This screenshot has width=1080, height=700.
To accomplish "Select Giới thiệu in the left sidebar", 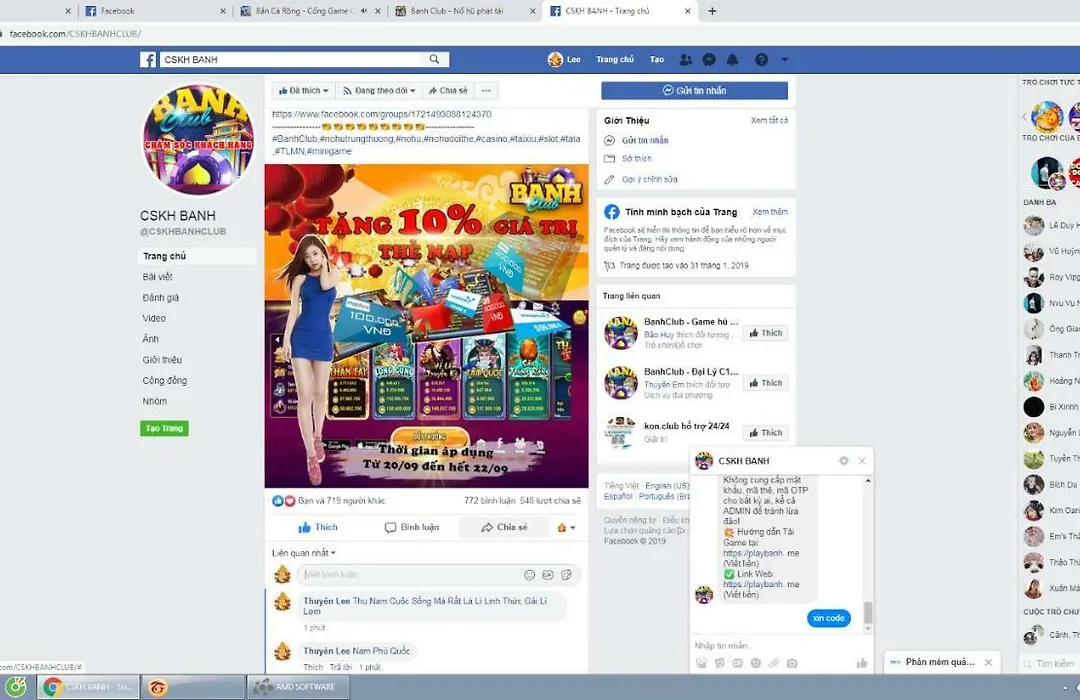I will (x=162, y=360).
